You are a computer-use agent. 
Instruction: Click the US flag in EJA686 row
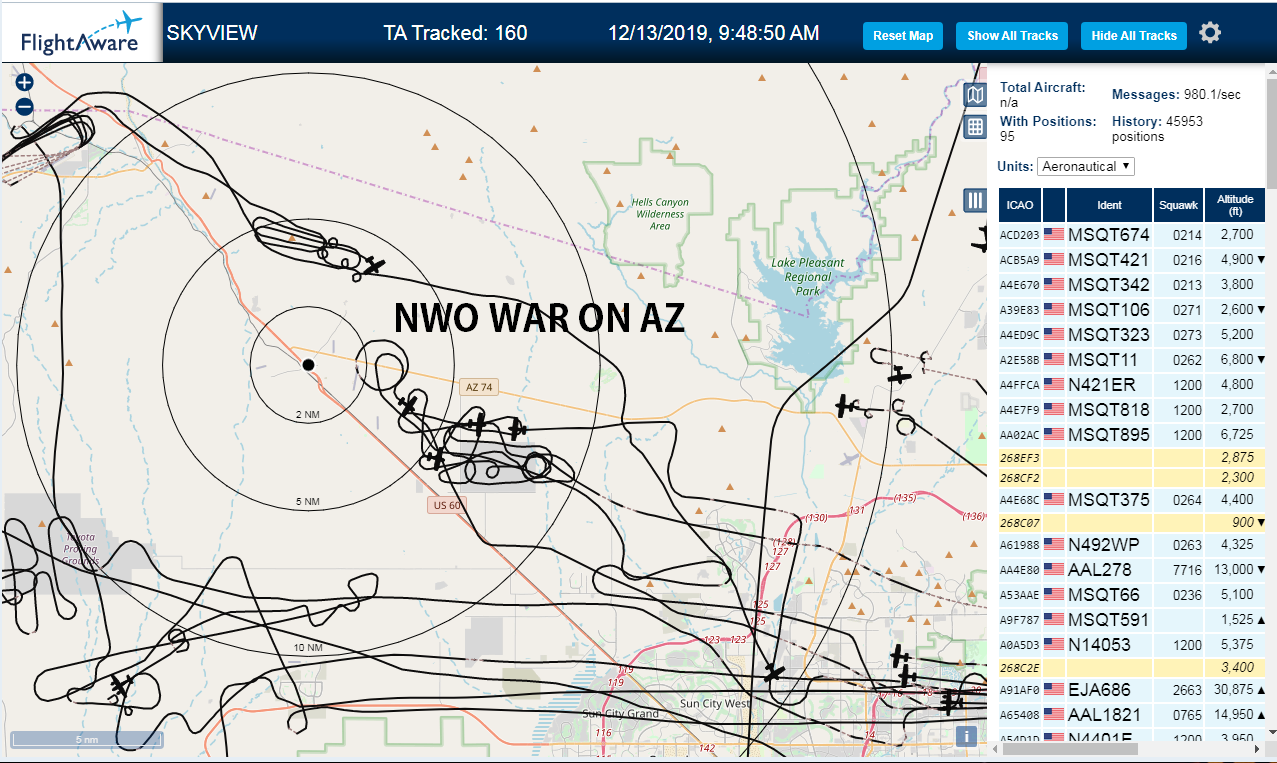click(1054, 690)
